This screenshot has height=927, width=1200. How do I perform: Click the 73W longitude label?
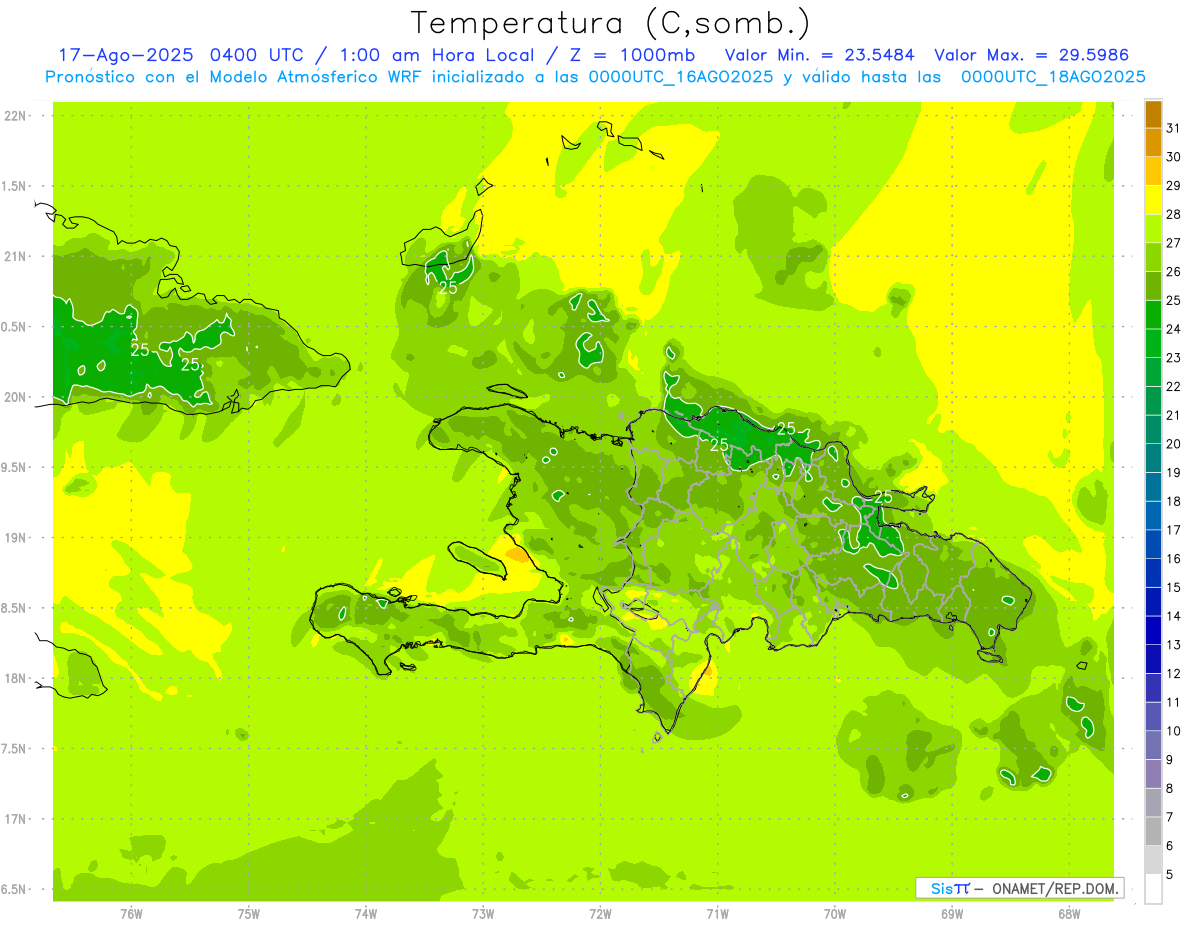tap(483, 914)
